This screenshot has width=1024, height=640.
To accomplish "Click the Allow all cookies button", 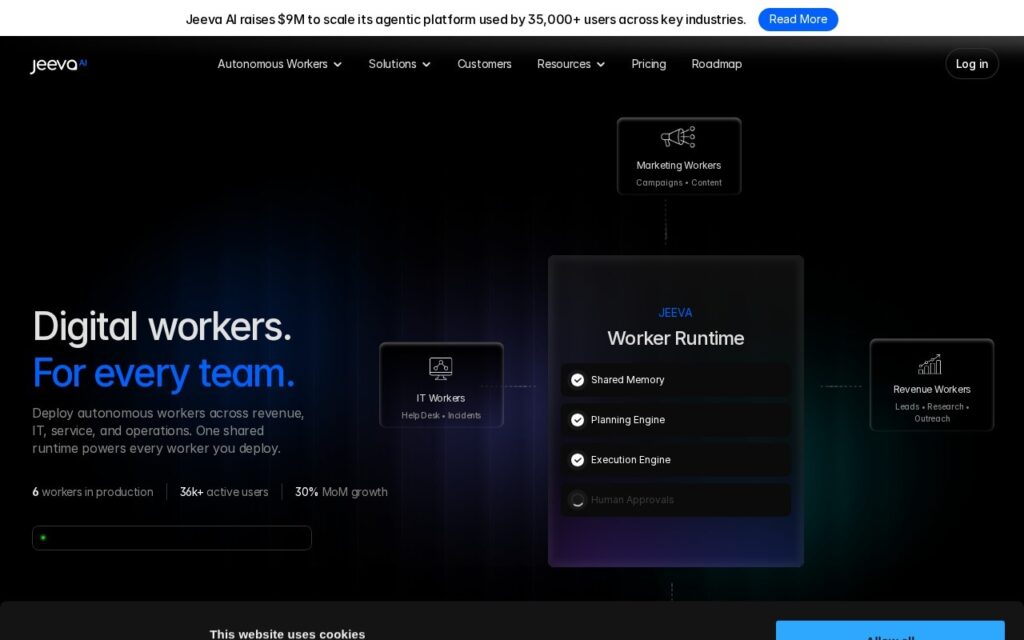I will (x=890, y=631).
